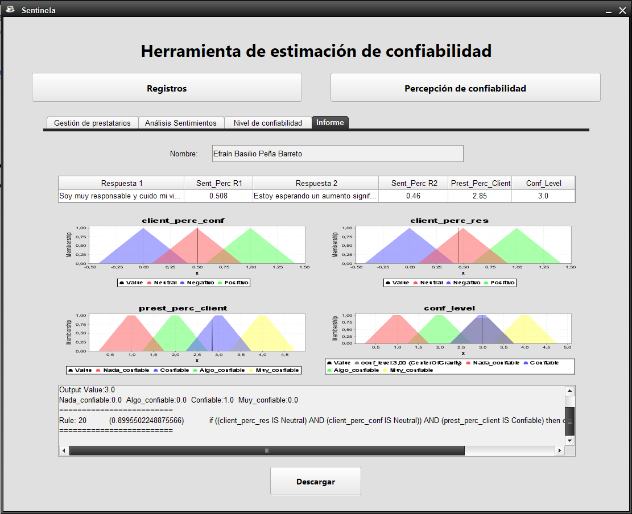Select the Prest_Perc_Client value 2.85 cell

point(481,197)
